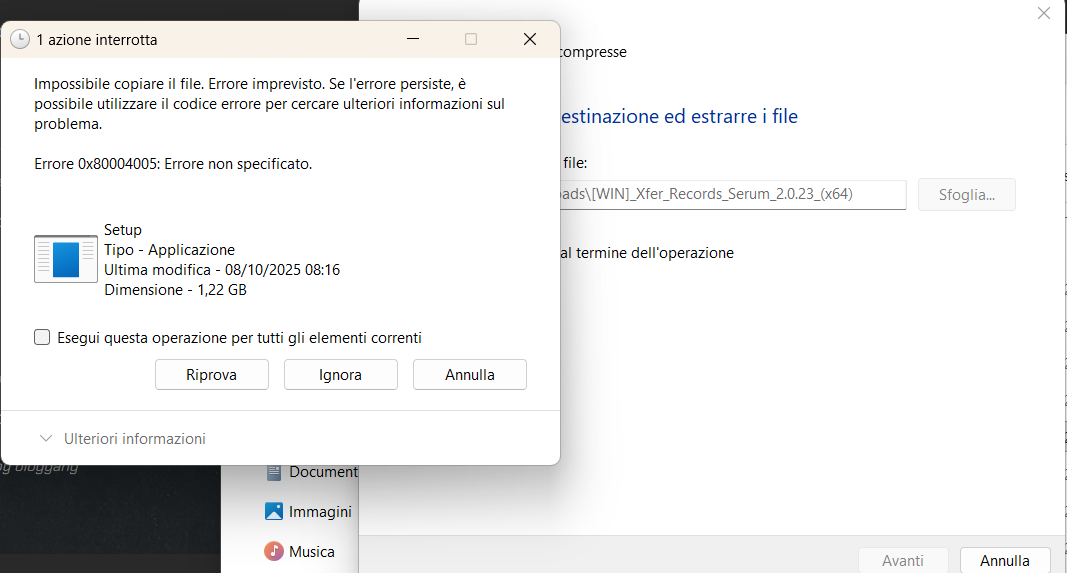Click the '1 azione interrotta' title bar text

point(97,40)
